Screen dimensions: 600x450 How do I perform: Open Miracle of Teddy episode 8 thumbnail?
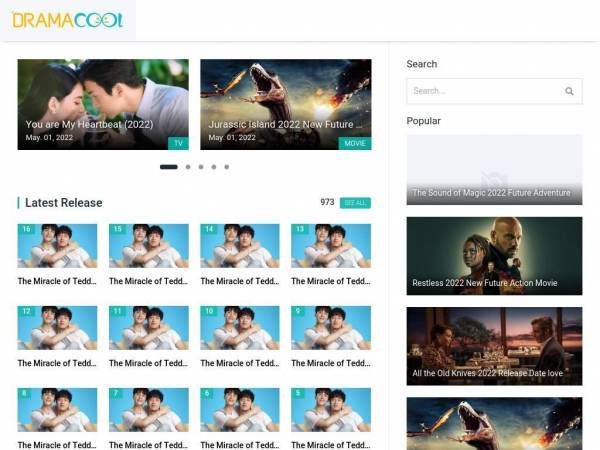click(x=57, y=410)
